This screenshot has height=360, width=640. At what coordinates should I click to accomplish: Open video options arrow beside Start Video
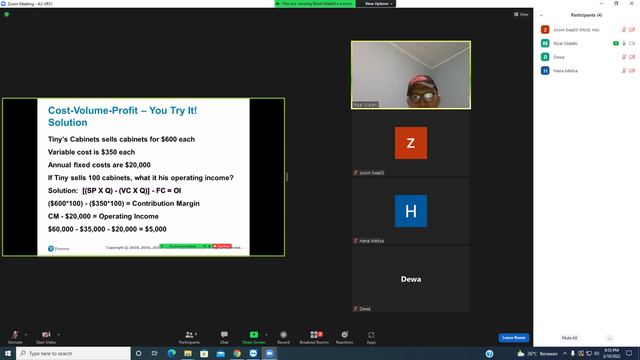pyautogui.click(x=58, y=335)
